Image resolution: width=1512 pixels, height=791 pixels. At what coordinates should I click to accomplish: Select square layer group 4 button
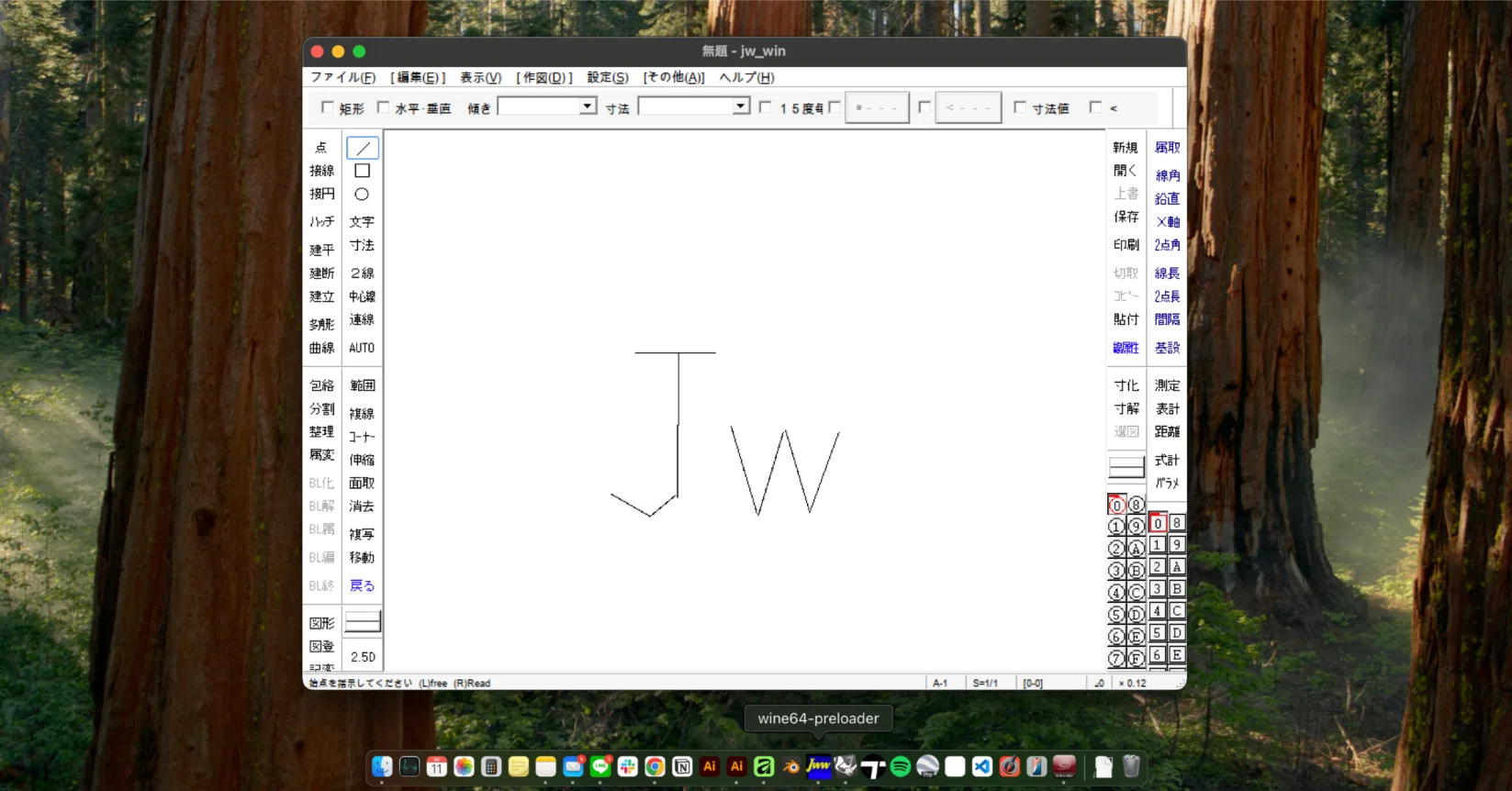coord(1158,611)
